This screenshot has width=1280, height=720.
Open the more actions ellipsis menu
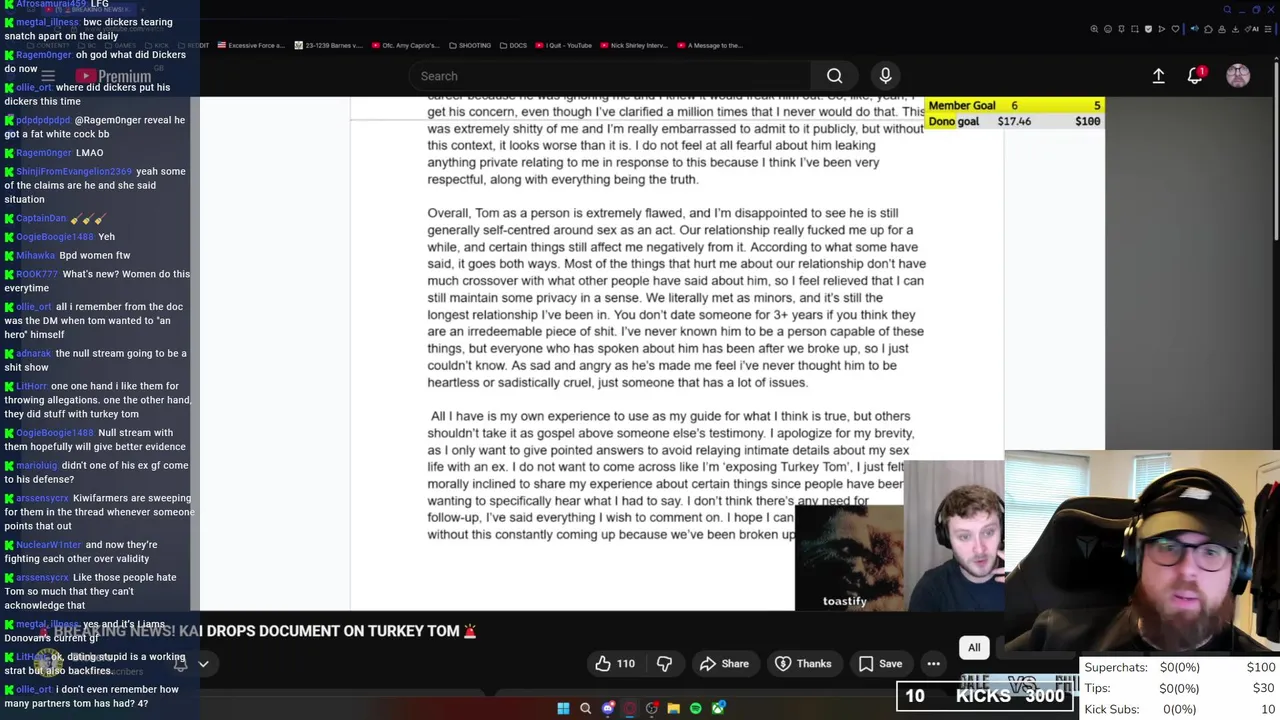[x=933, y=663]
